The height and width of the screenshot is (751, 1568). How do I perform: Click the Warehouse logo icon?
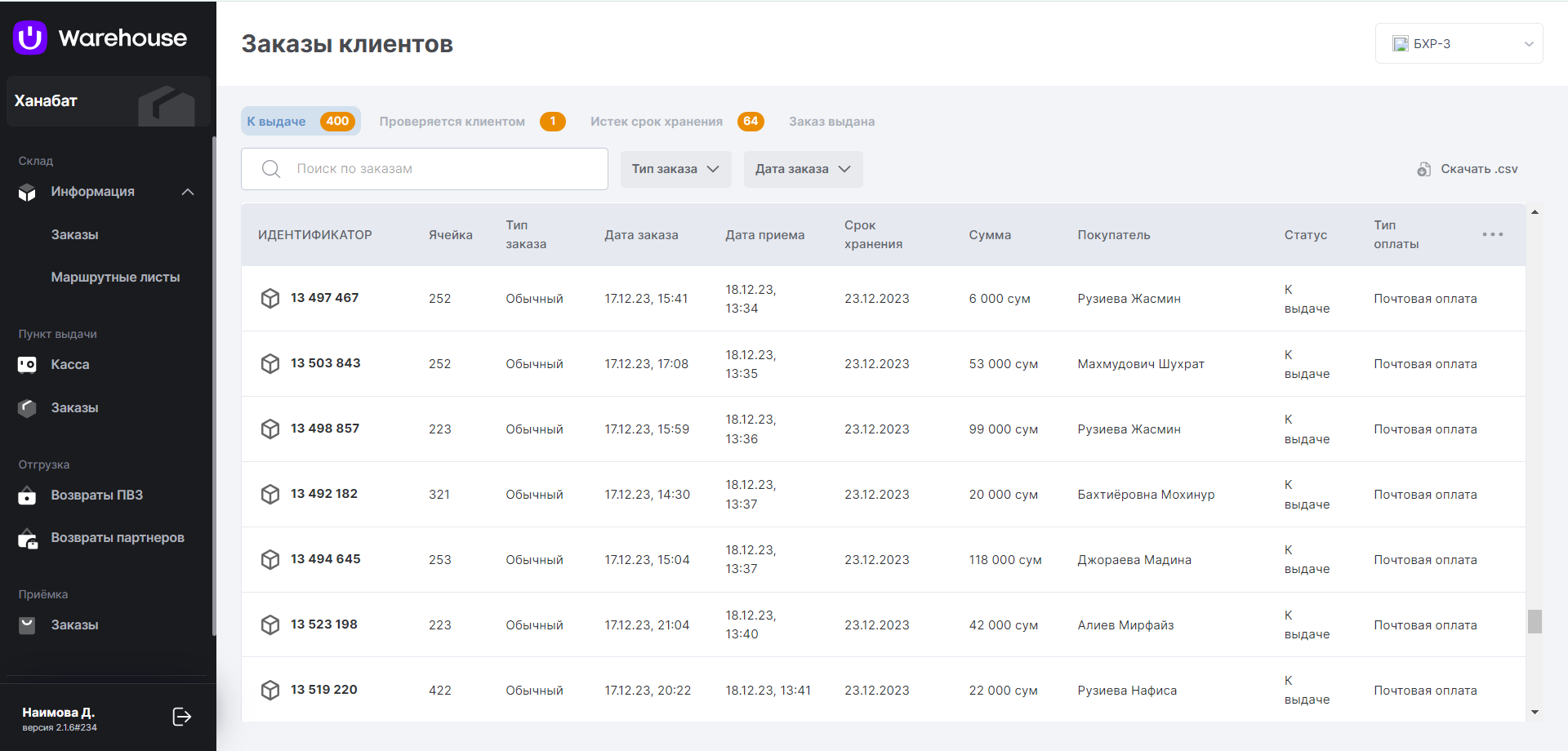[x=30, y=38]
